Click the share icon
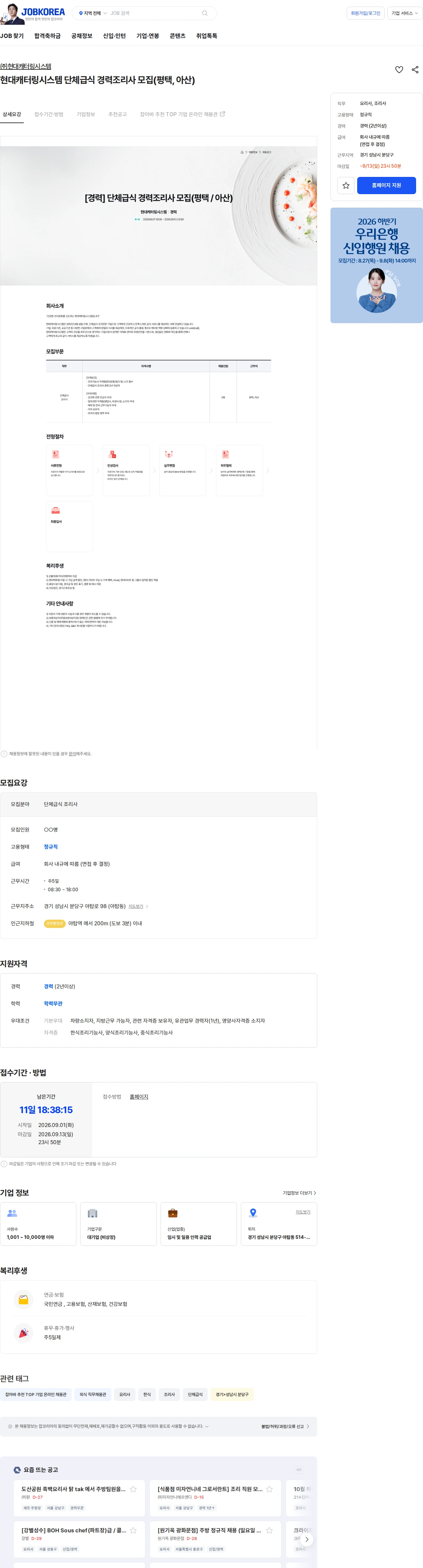This screenshot has height=1568, width=423. [415, 69]
